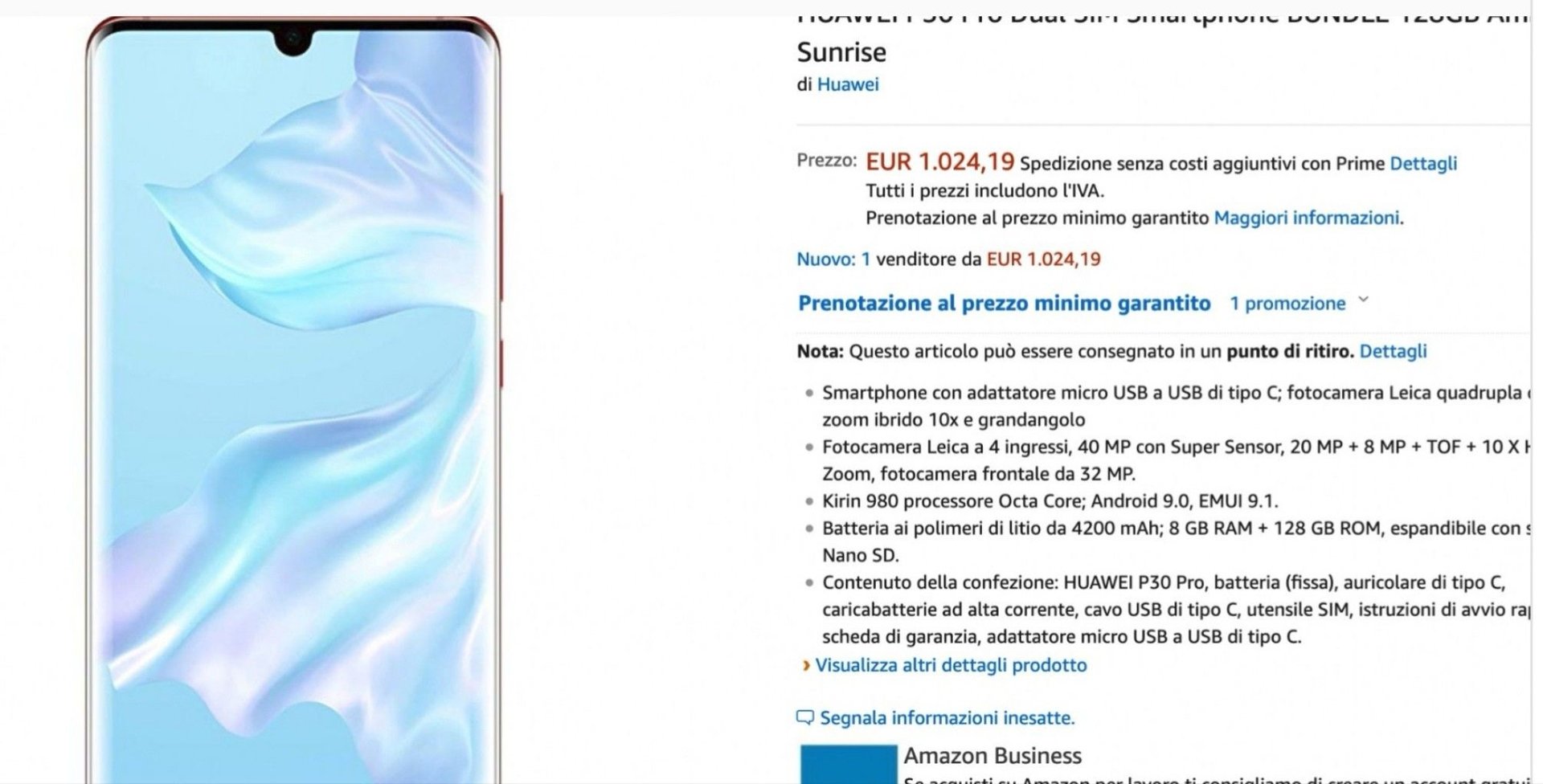Open Dettagli link for punto di ritiro
This screenshot has height=784, width=1543.
tap(1393, 351)
